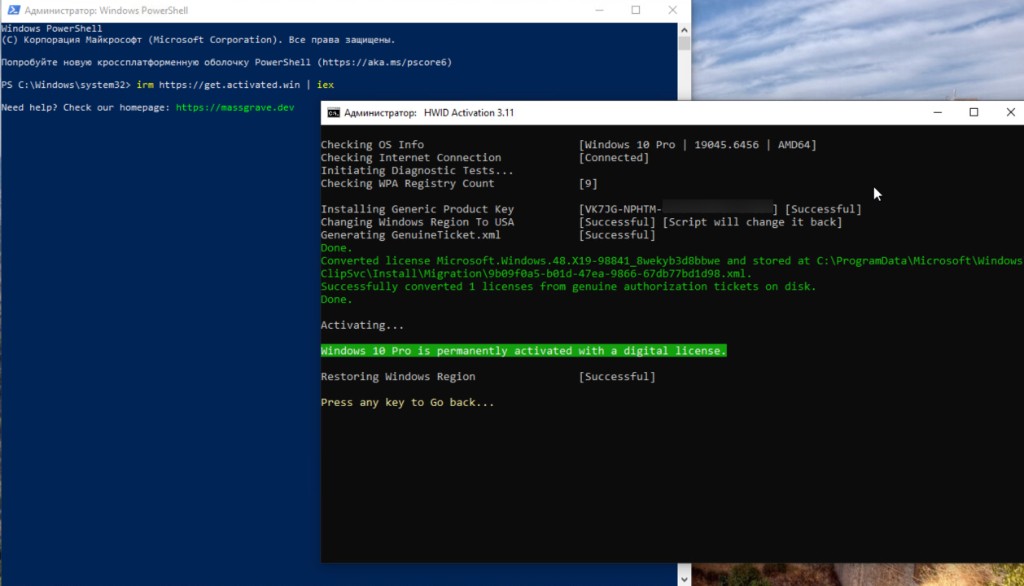Click the 'irm https://get.activated.win | iex' command

tap(235, 85)
